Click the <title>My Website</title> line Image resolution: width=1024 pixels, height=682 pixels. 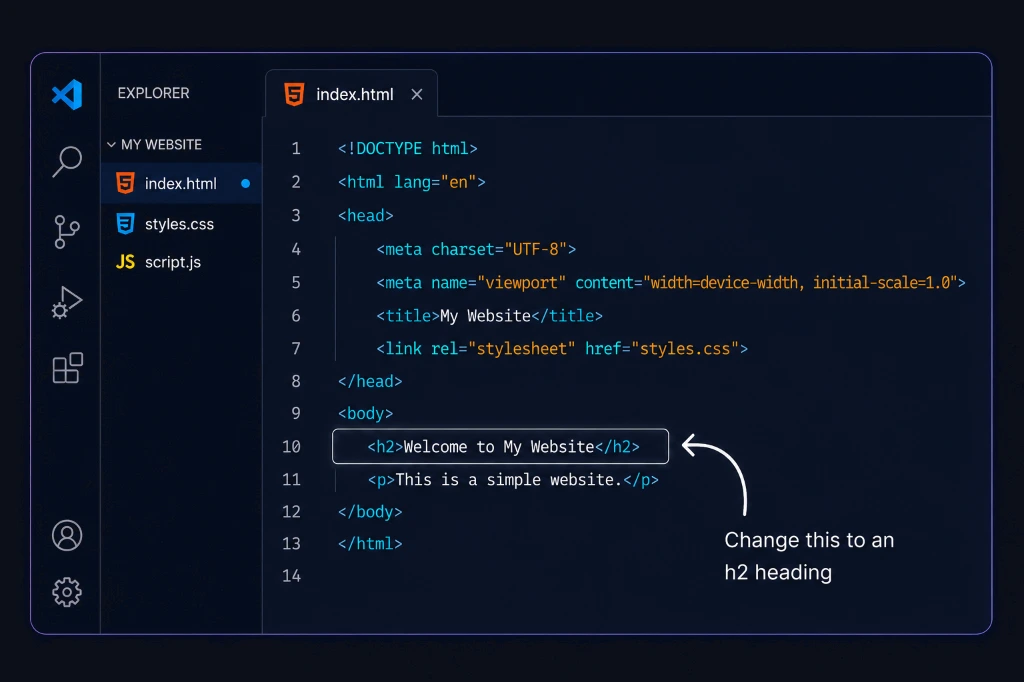(489, 316)
